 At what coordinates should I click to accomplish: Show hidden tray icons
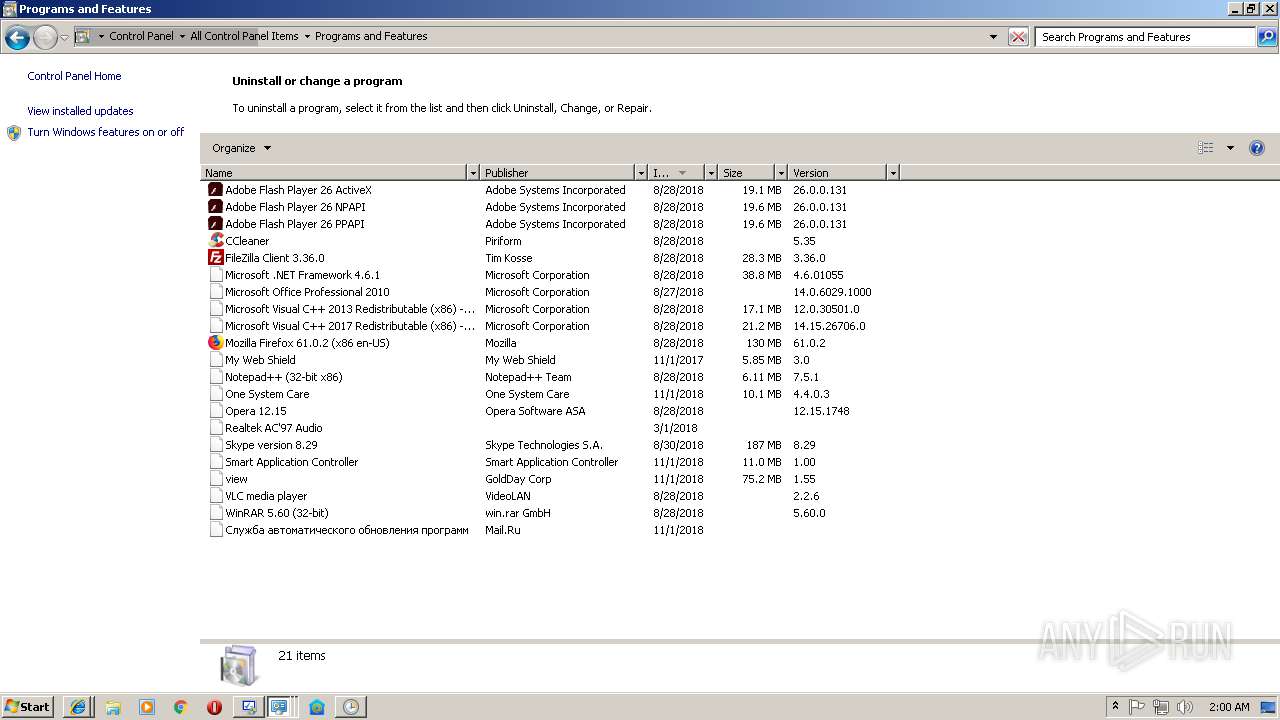pos(1115,707)
